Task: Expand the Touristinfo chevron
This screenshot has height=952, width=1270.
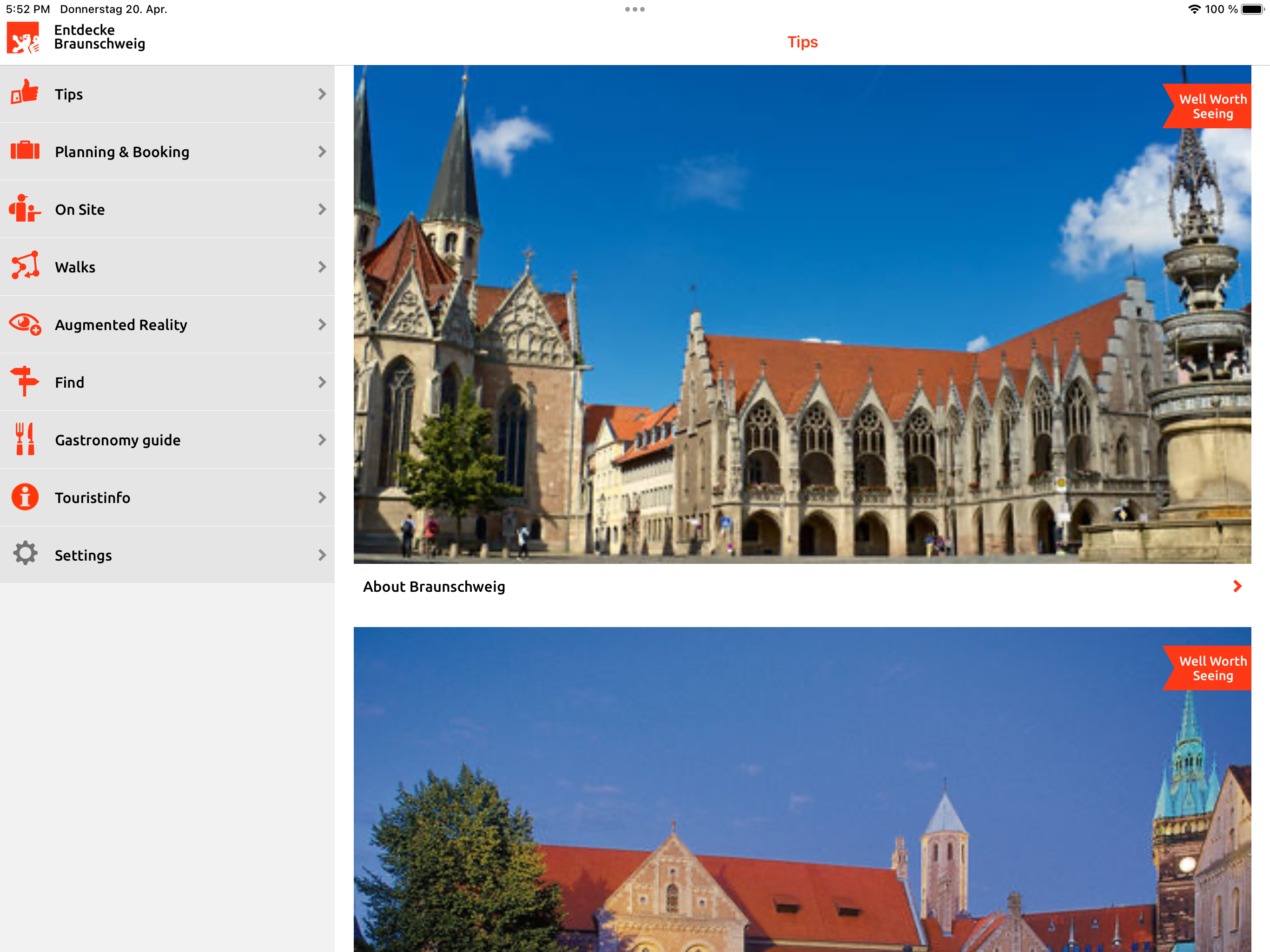Action: coord(322,497)
